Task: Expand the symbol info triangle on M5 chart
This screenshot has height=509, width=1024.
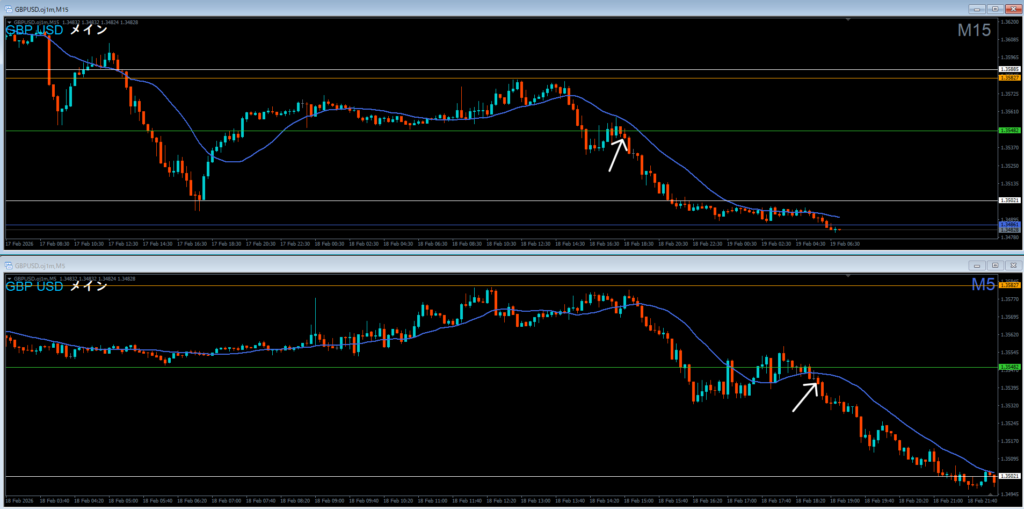Action: click(8, 276)
